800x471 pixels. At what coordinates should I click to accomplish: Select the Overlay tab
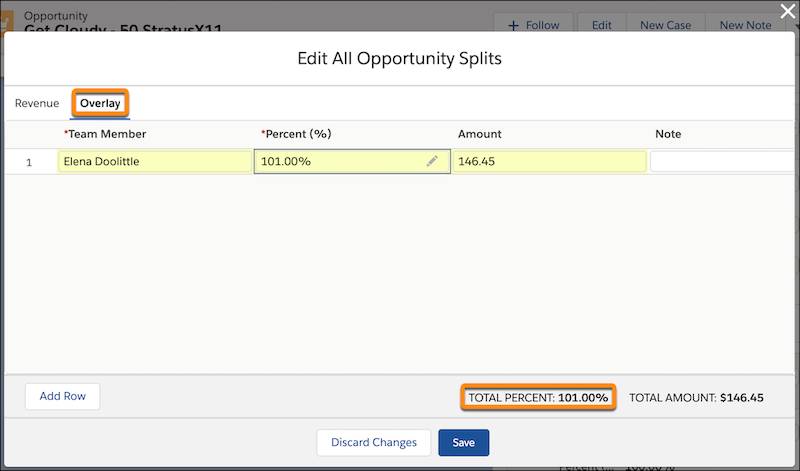[100, 103]
